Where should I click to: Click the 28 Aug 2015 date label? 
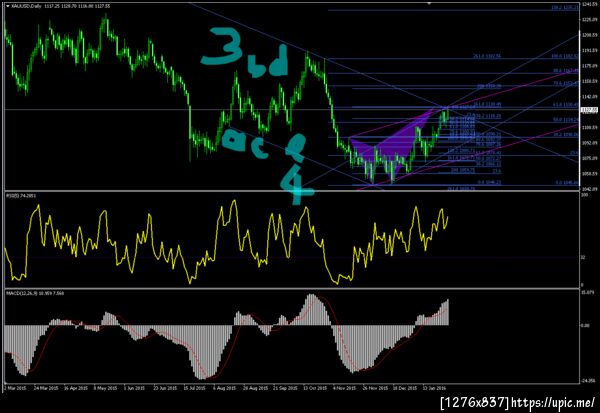[255, 388]
